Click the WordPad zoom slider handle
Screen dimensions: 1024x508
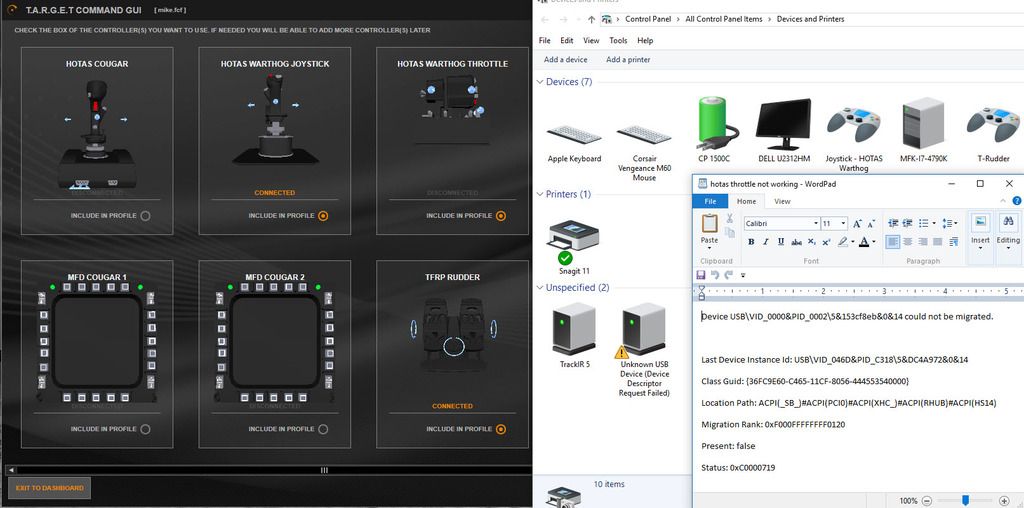965,500
